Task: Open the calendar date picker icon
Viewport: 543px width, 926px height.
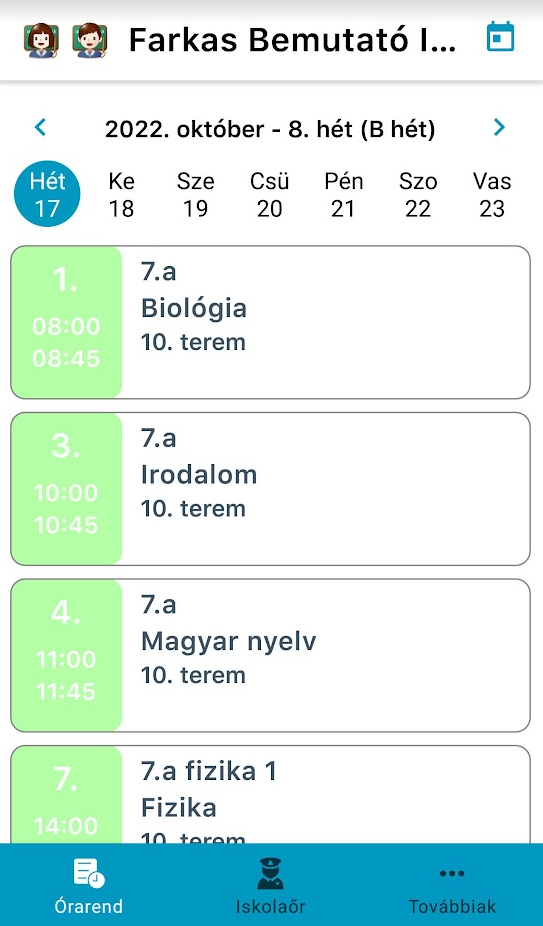Action: pyautogui.click(x=500, y=37)
